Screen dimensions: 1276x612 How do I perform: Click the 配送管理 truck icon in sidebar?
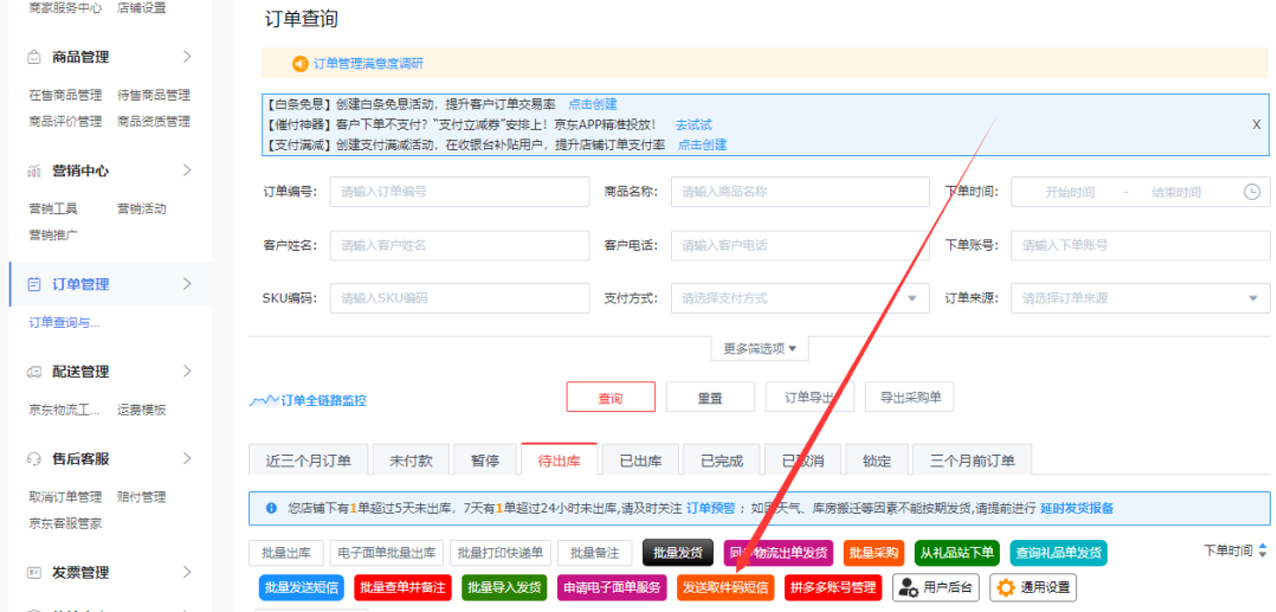point(34,372)
